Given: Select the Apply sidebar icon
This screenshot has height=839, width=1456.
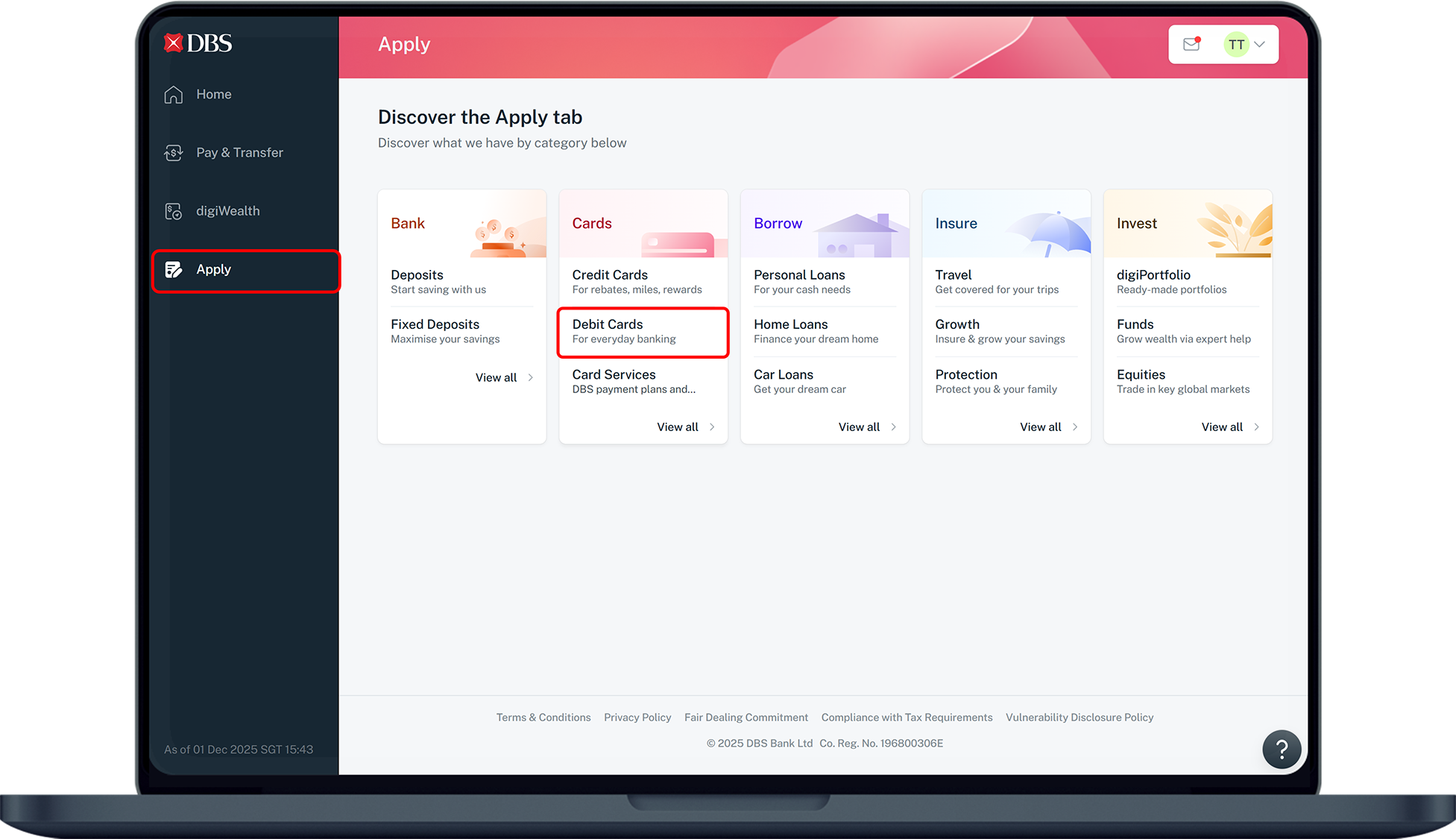Looking at the screenshot, I should coord(174,269).
